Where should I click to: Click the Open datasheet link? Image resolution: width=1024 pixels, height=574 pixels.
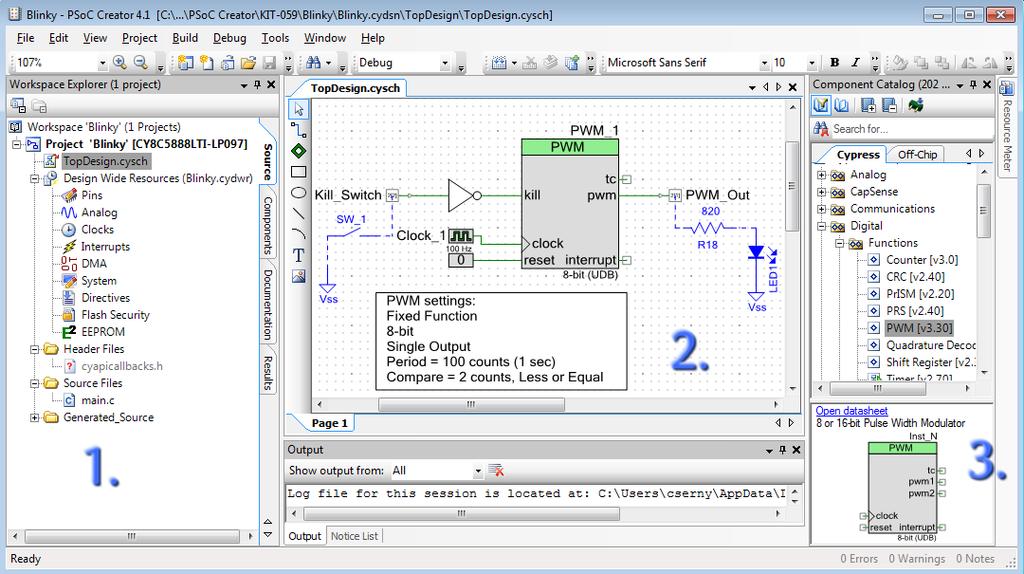click(852, 411)
